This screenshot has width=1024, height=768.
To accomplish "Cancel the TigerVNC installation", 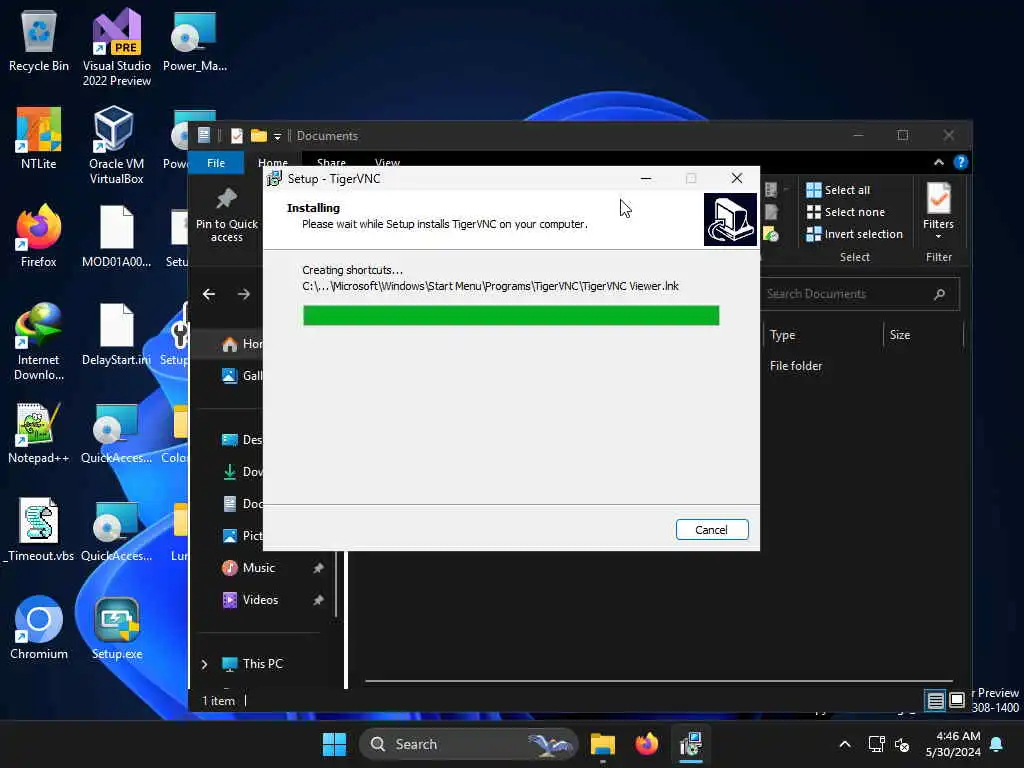I will (x=712, y=530).
